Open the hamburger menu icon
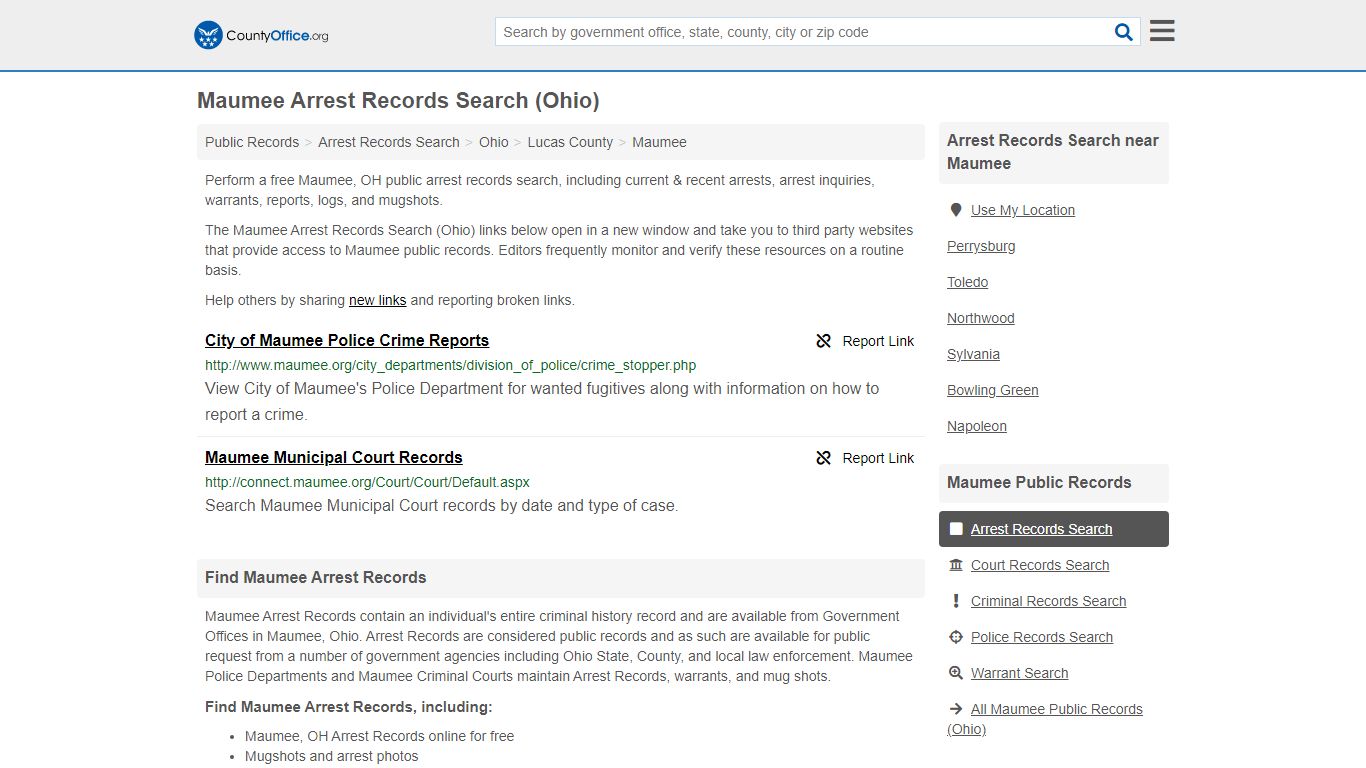The image size is (1366, 768). (1162, 31)
